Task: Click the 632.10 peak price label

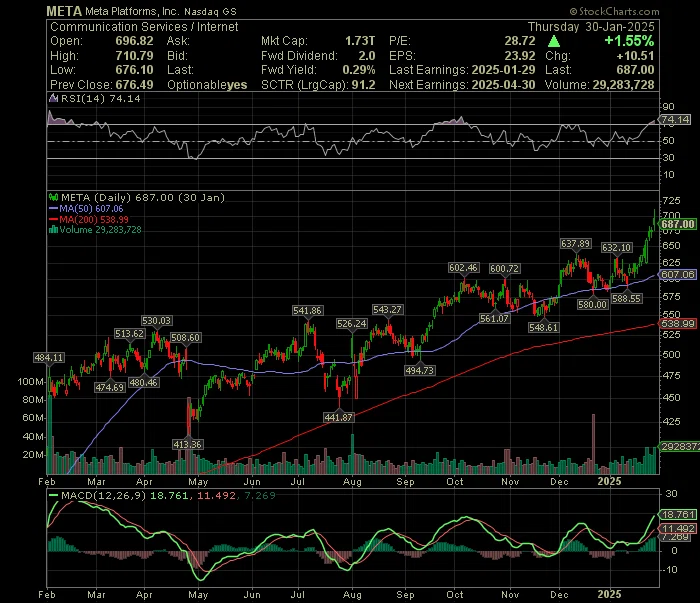Action: click(x=617, y=248)
